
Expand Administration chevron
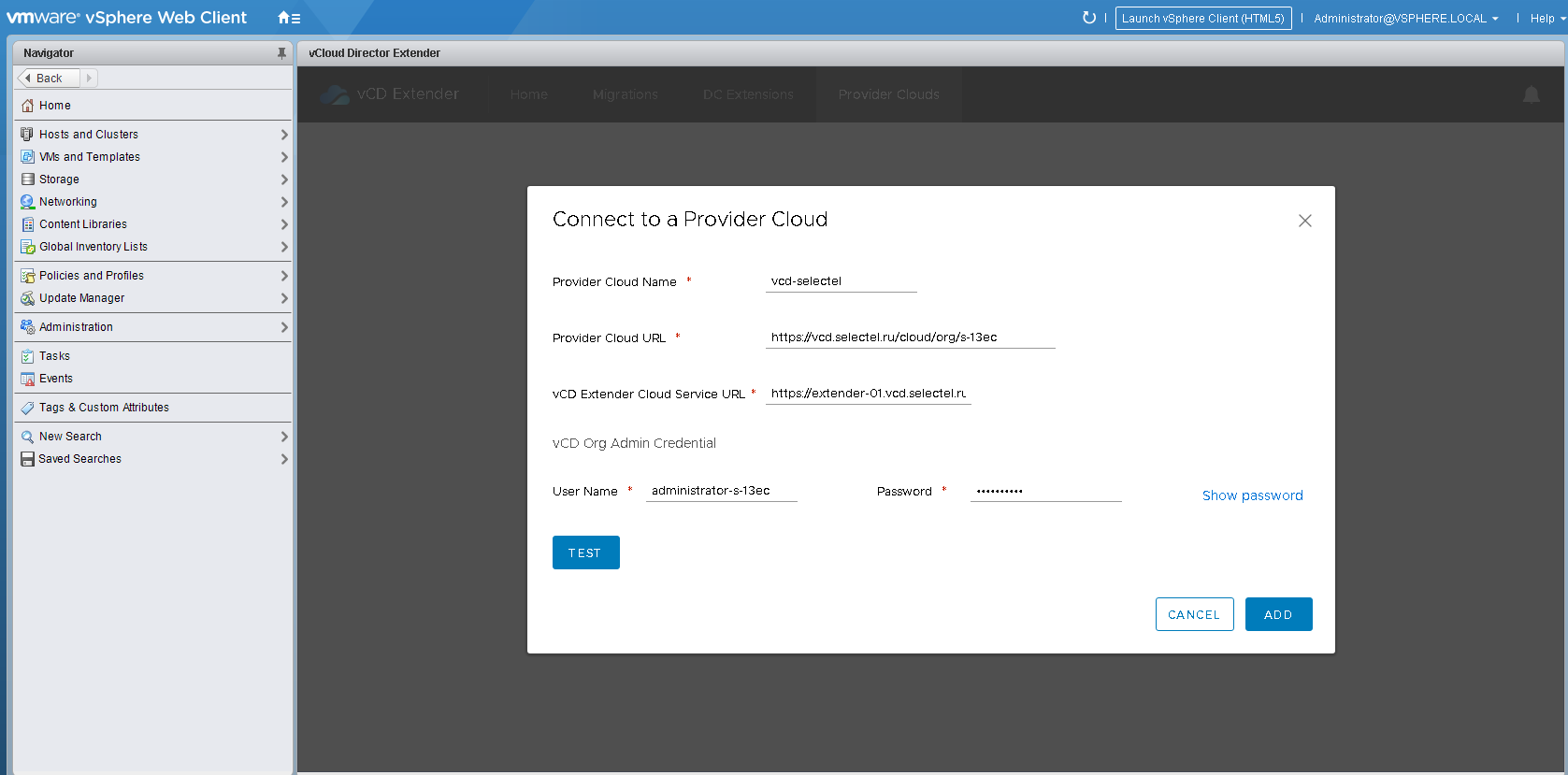[284, 327]
